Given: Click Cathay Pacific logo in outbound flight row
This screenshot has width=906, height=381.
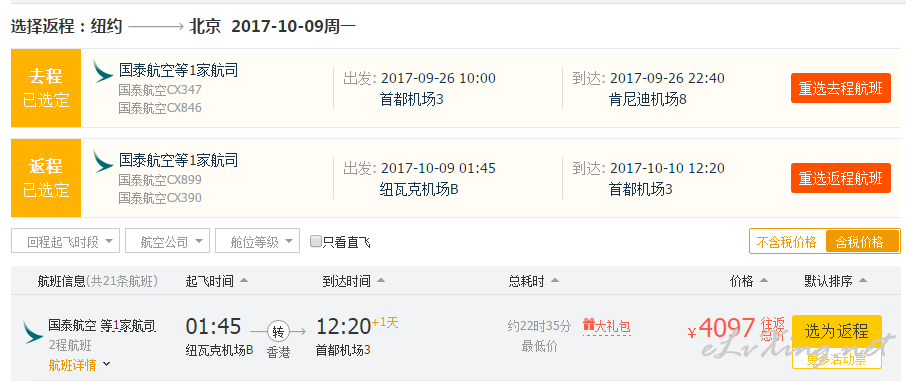Looking at the screenshot, I should 103,71.
